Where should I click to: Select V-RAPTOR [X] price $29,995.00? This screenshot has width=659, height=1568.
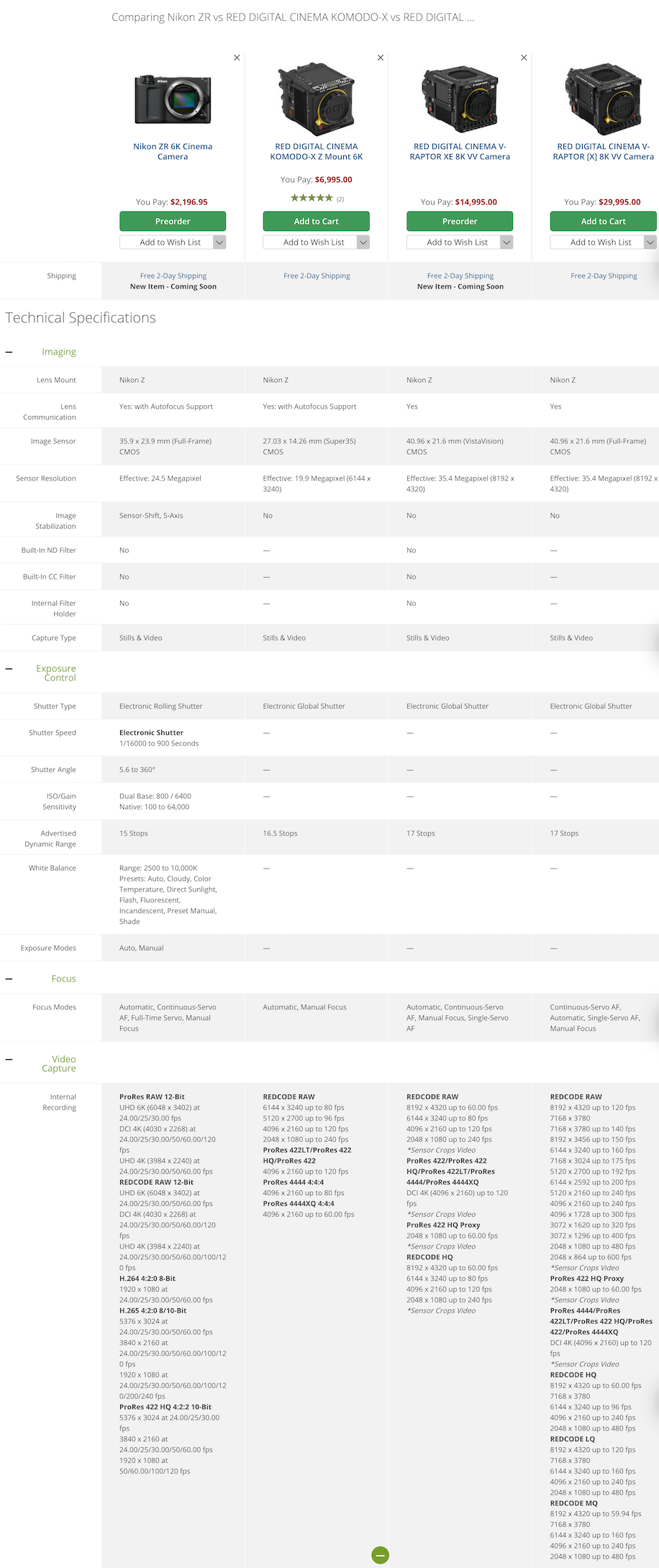[620, 202]
